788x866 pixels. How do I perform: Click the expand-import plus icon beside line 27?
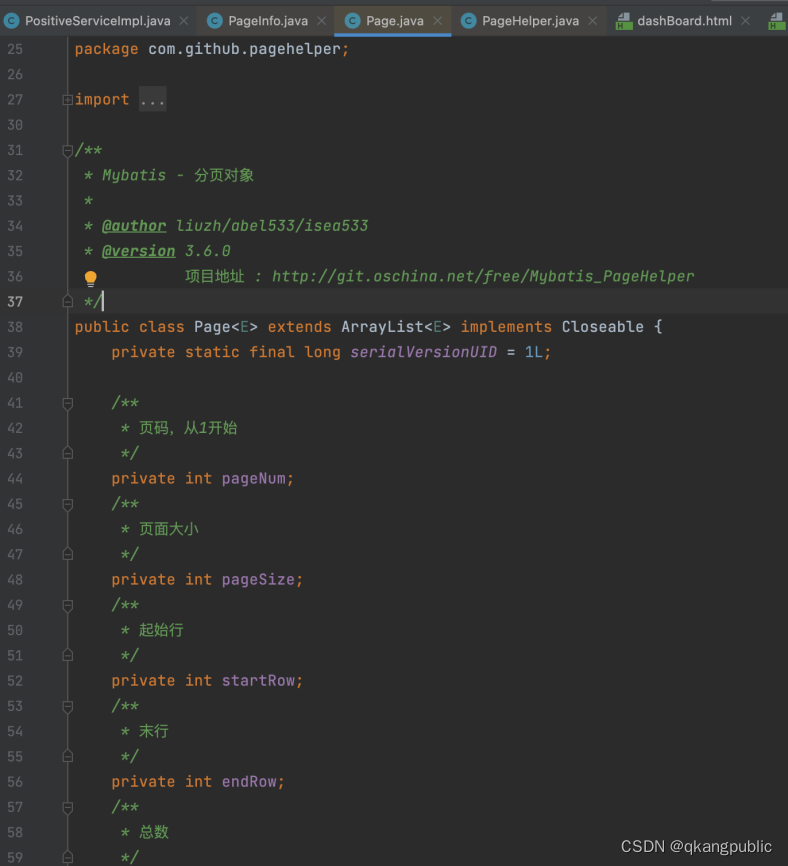(x=66, y=99)
